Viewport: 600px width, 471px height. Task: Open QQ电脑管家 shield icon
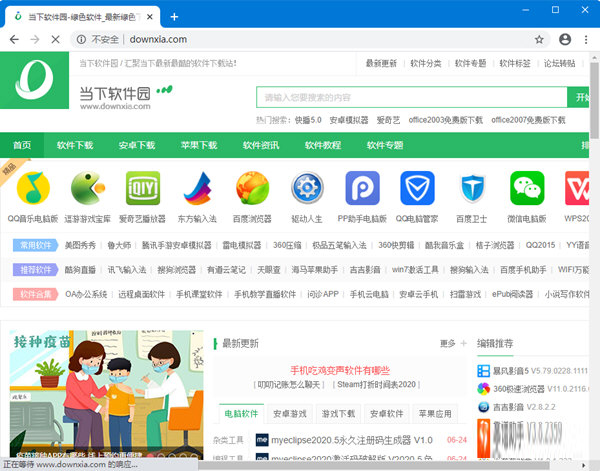click(x=417, y=188)
